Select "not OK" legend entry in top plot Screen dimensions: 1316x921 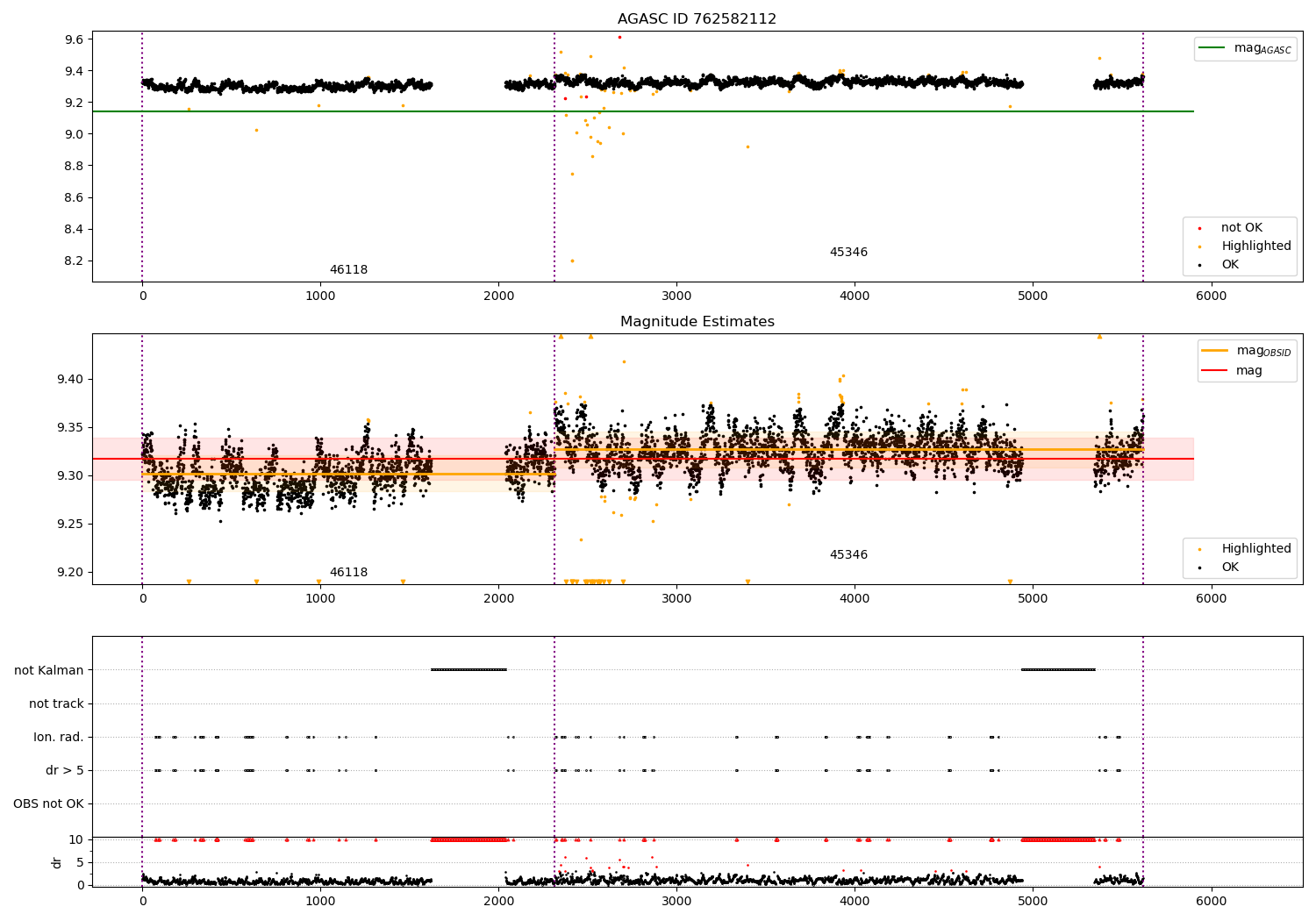coord(1241,228)
